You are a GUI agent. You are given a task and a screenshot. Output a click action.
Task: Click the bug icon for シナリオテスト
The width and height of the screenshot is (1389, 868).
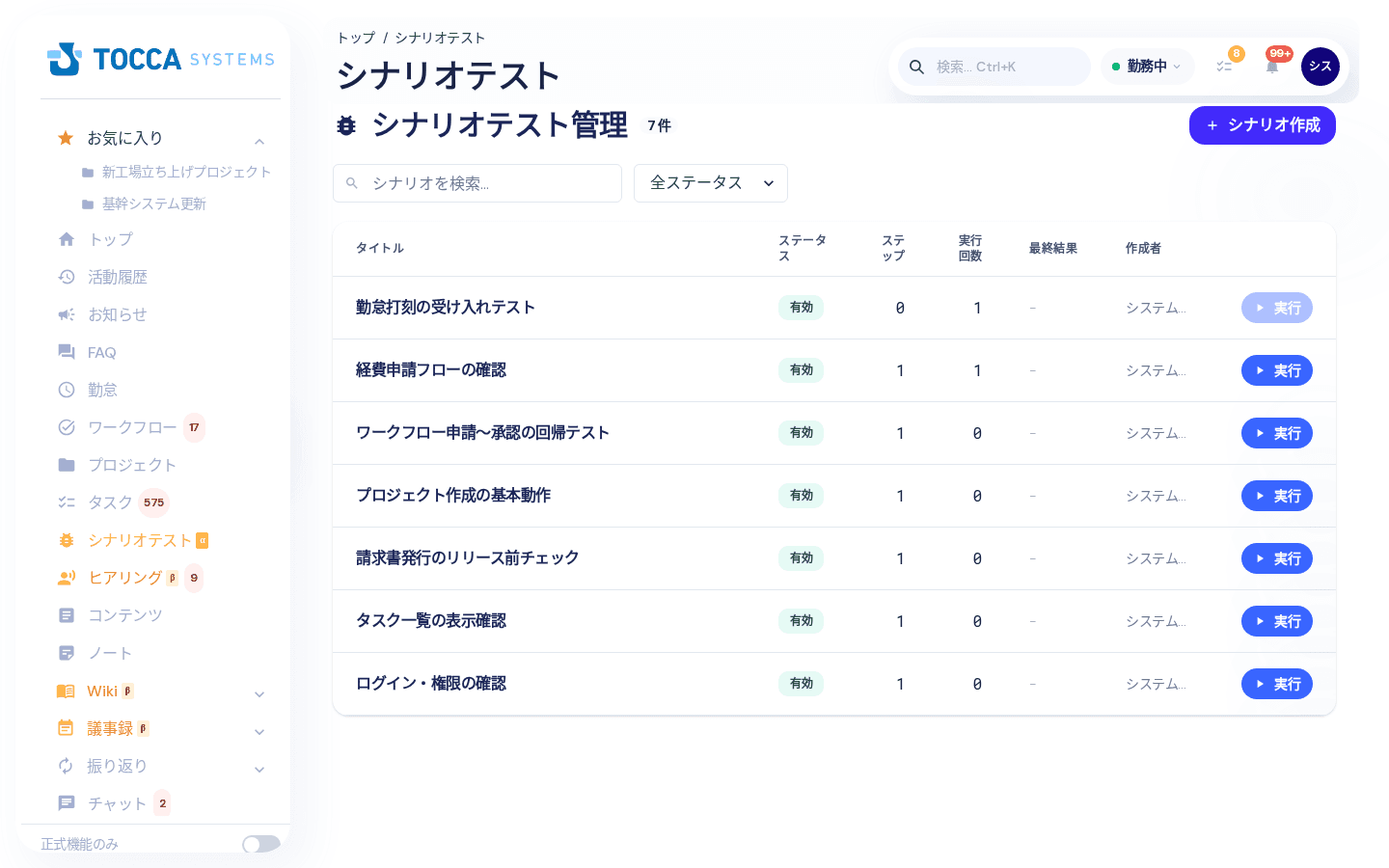click(67, 540)
